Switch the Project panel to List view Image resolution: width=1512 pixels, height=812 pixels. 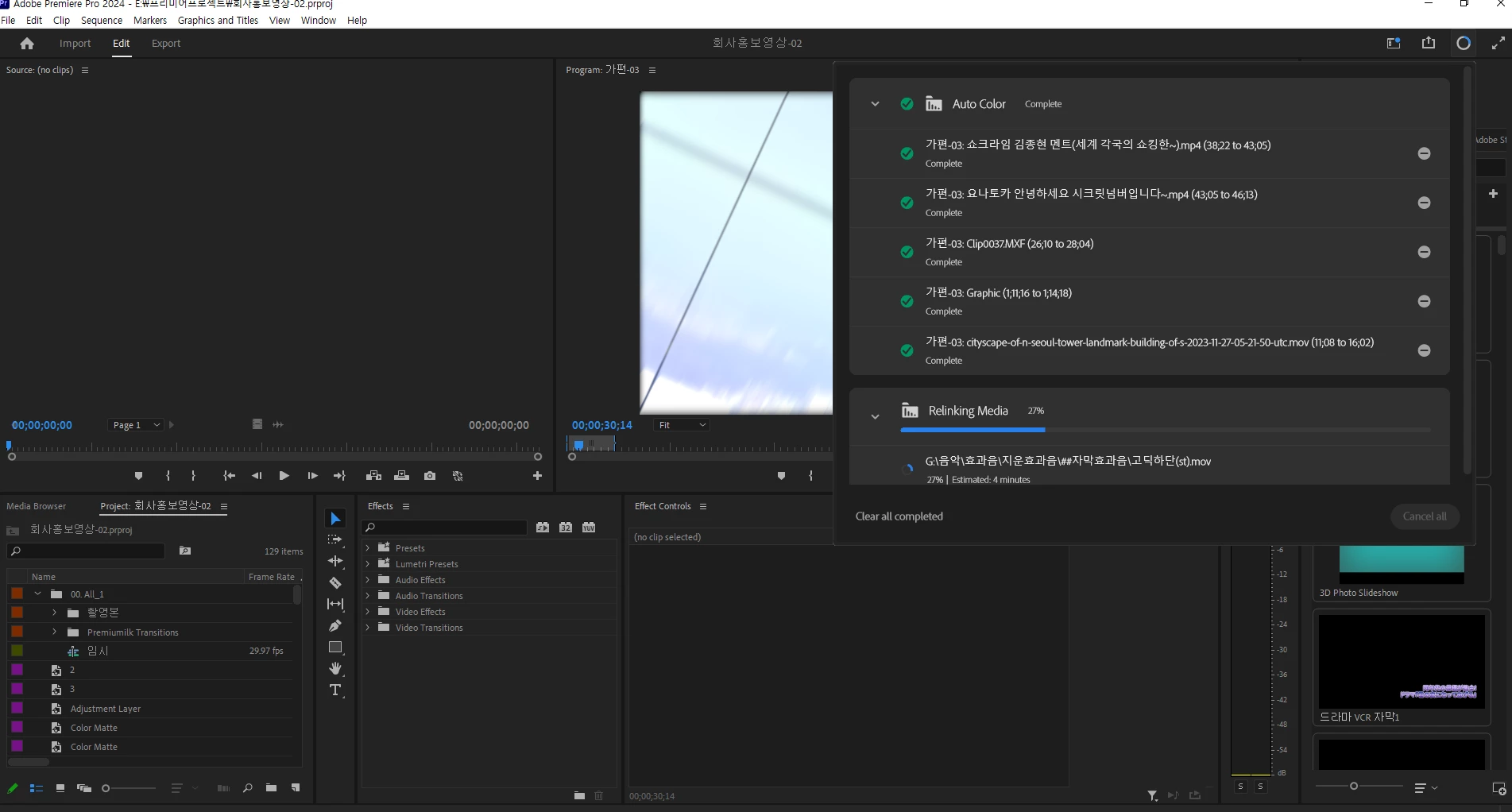37,788
